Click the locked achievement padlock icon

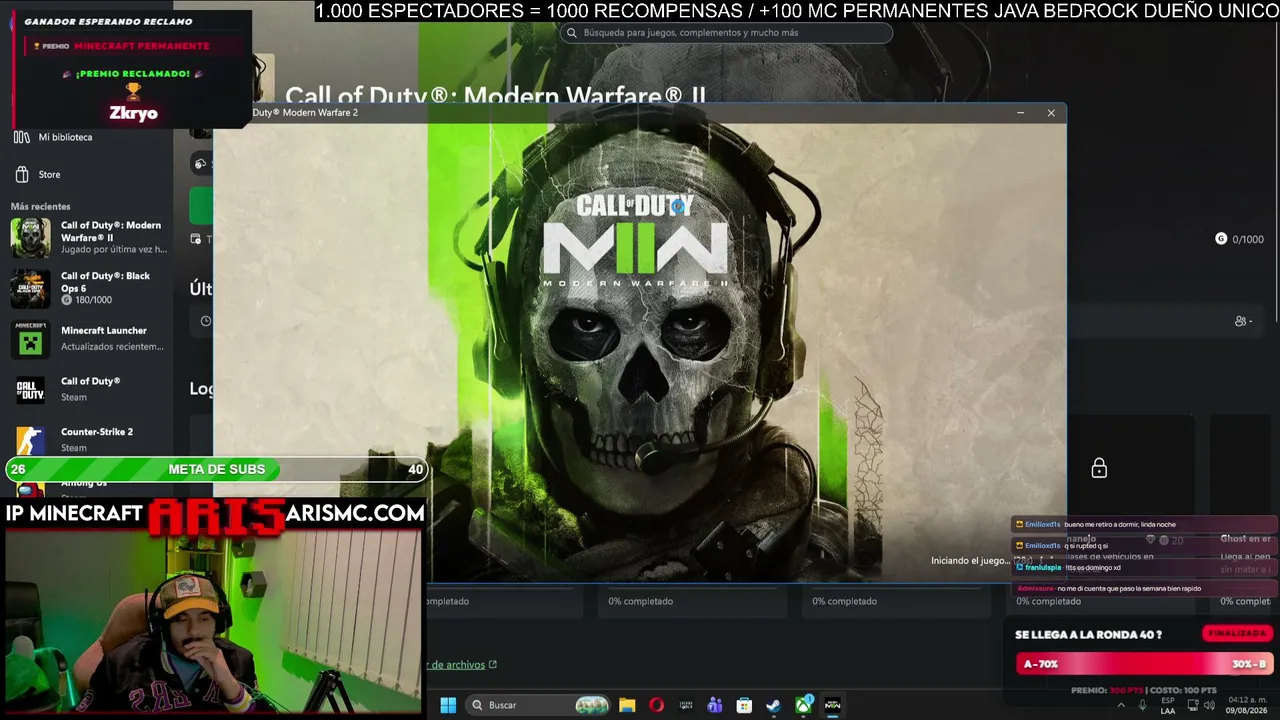click(x=1099, y=468)
